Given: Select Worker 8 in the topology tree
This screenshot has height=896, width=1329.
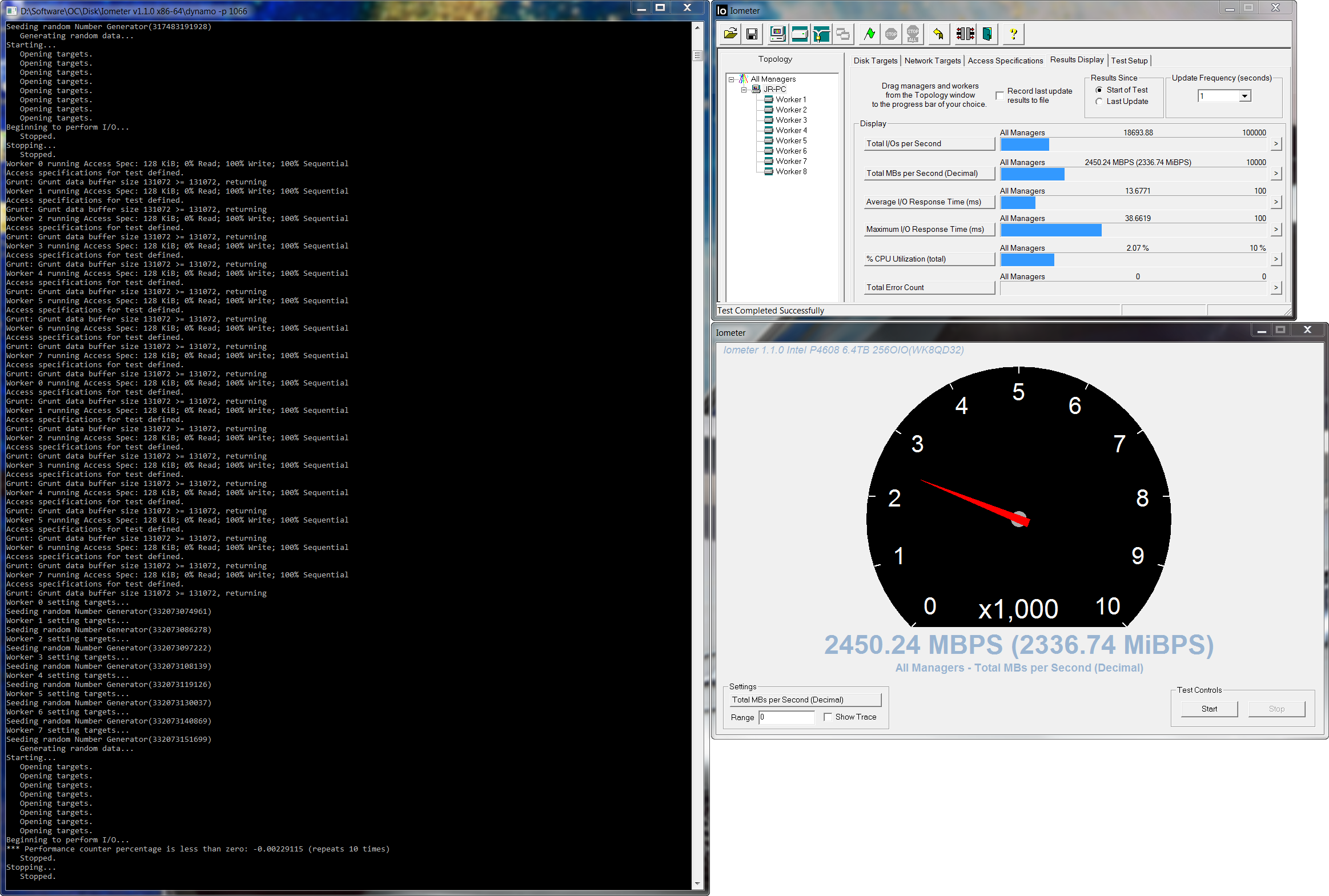Looking at the screenshot, I should [x=791, y=171].
